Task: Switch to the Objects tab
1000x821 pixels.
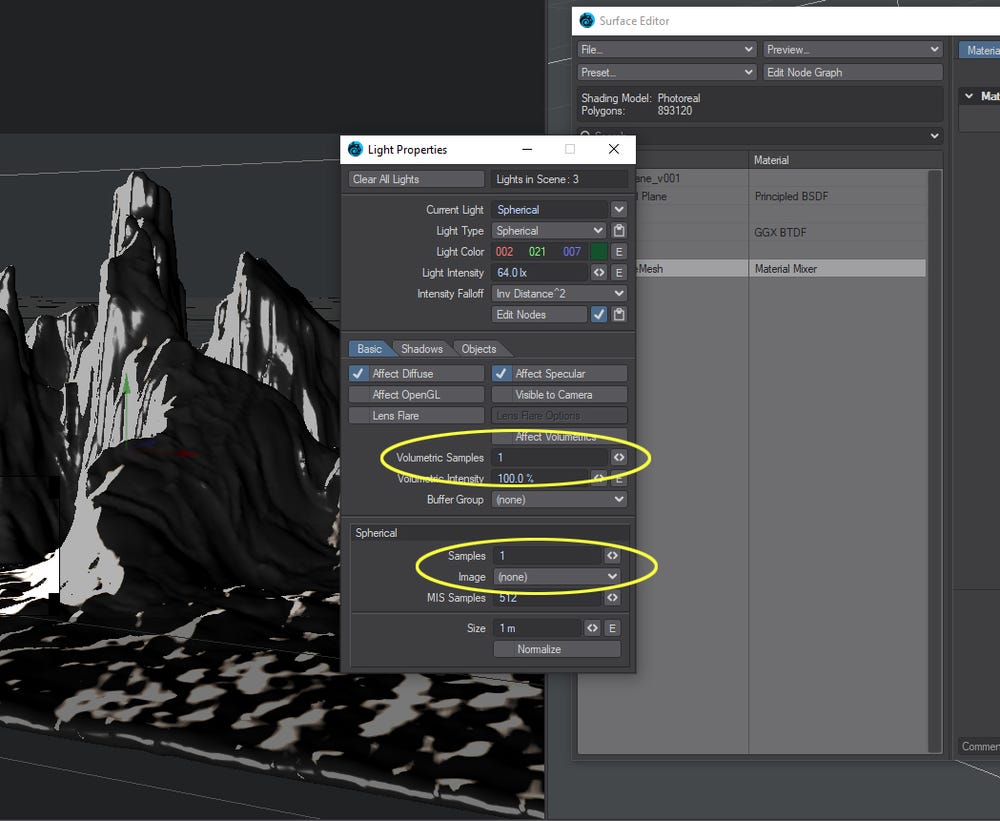Action: tap(478, 349)
